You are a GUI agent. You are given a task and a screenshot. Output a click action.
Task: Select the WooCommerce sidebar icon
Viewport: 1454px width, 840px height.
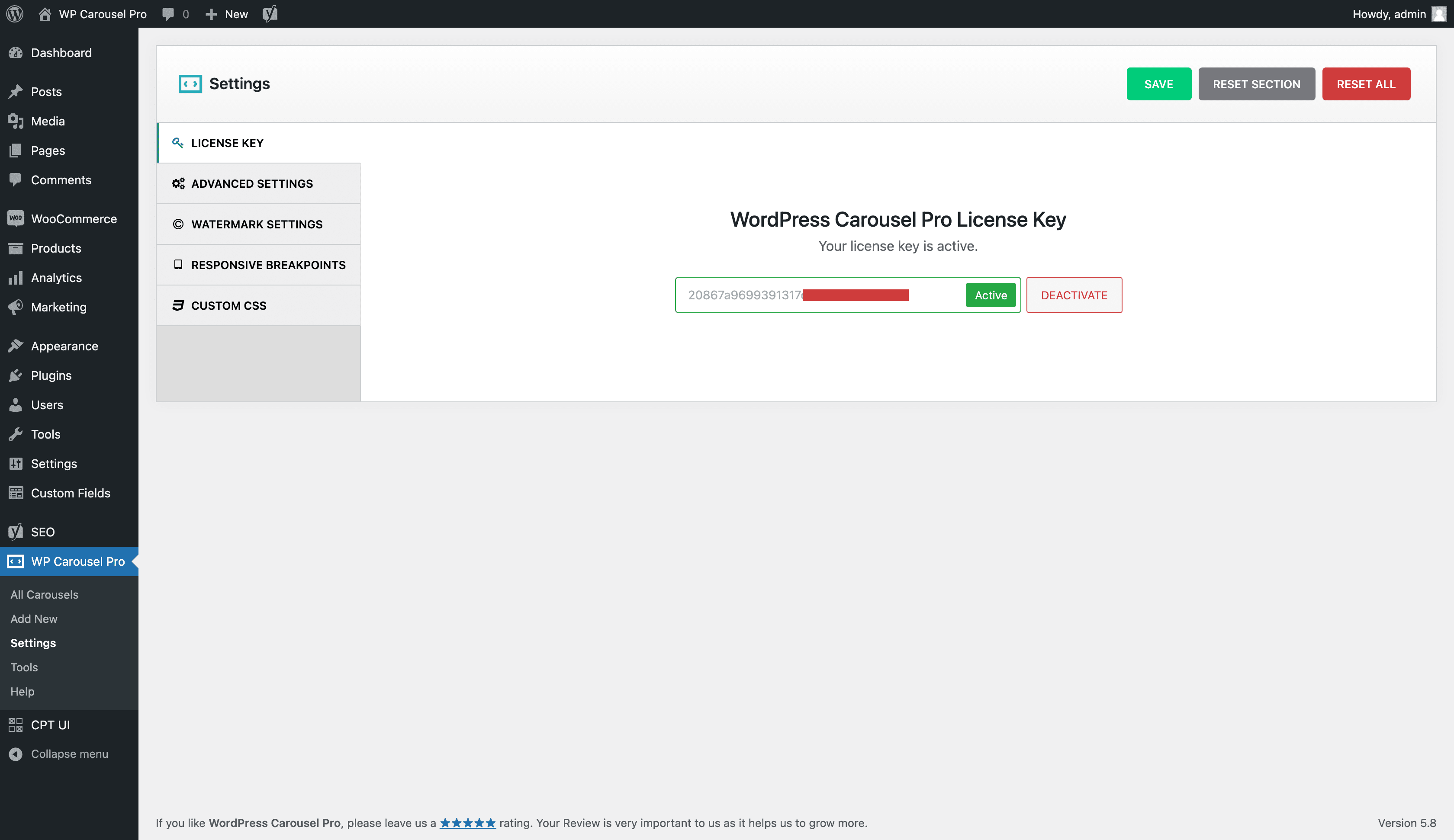coord(16,218)
